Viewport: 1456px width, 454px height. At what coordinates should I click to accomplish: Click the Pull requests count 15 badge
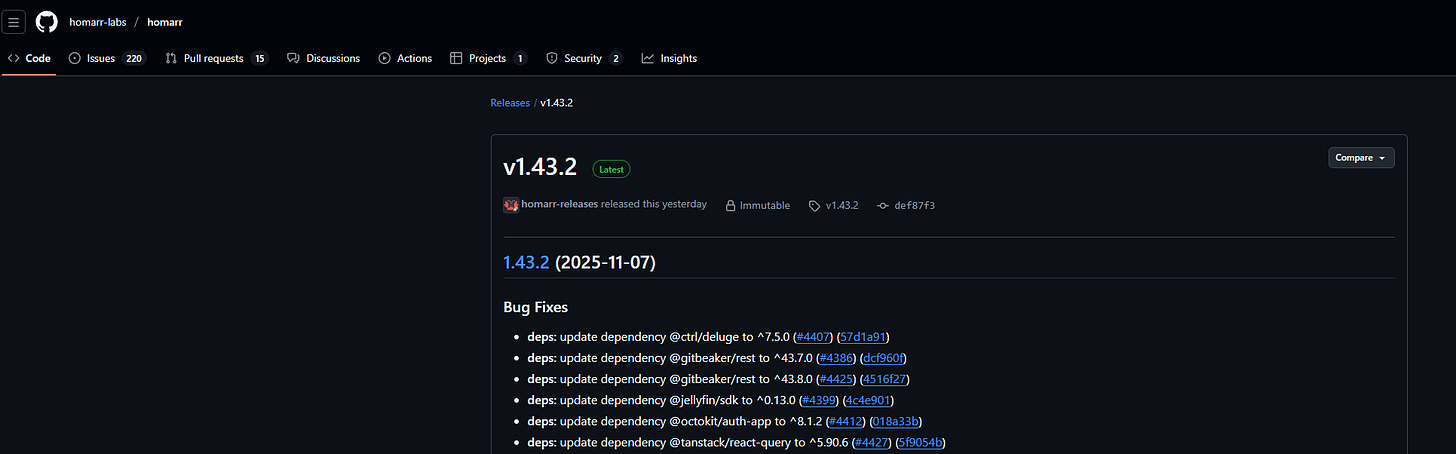260,58
